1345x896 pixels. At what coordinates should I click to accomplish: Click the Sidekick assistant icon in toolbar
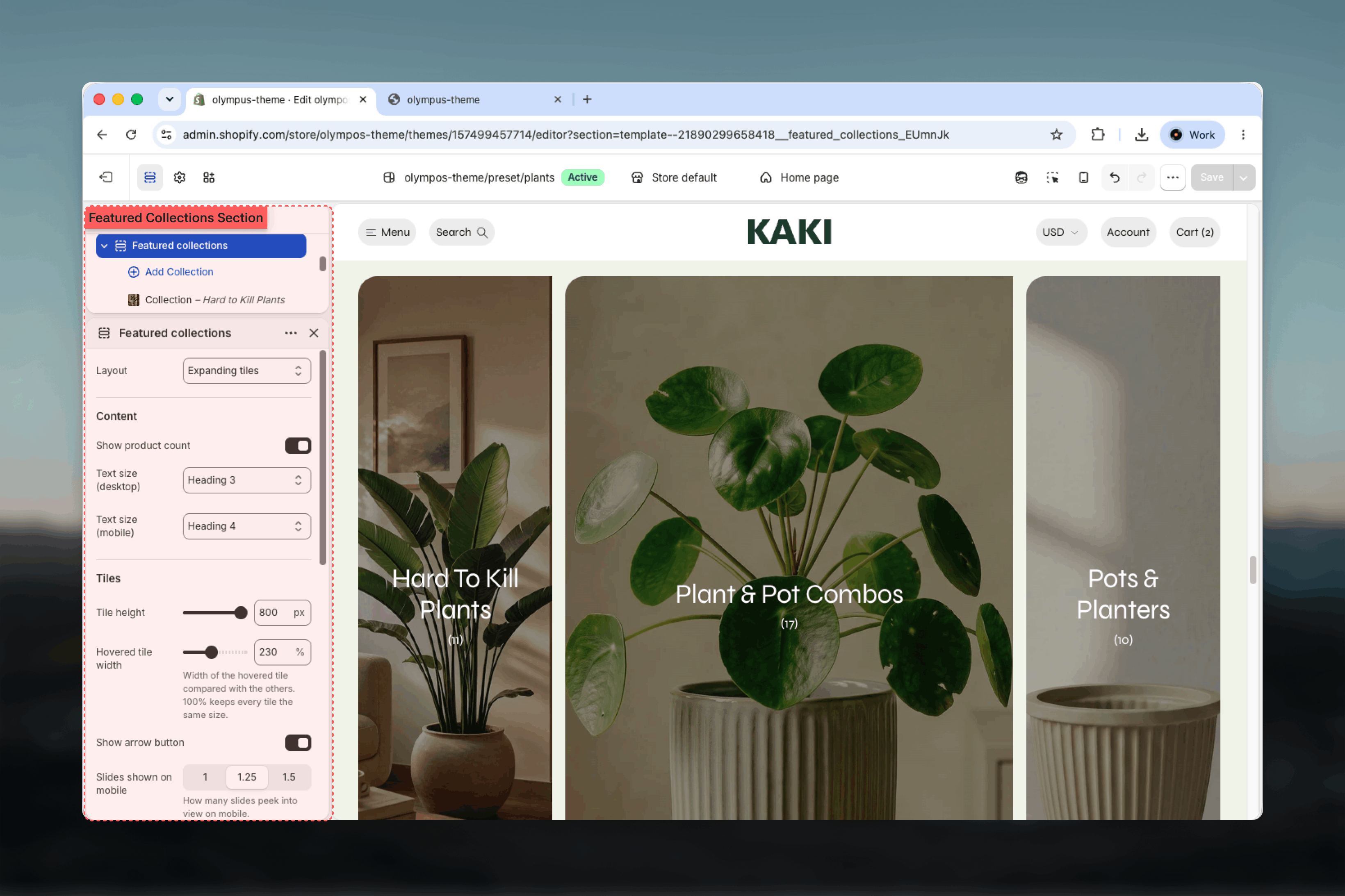point(1021,177)
